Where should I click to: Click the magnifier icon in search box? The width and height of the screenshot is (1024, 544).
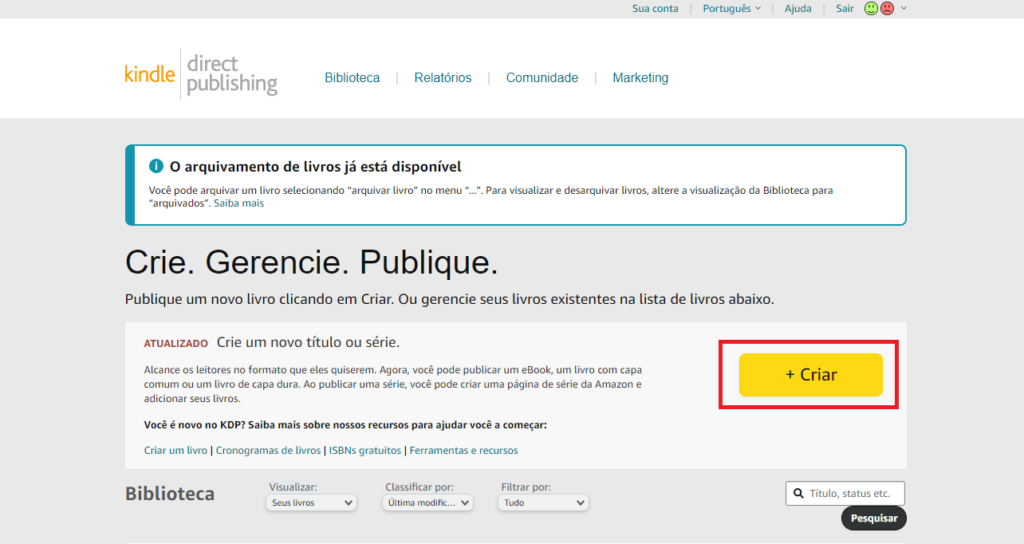point(798,493)
